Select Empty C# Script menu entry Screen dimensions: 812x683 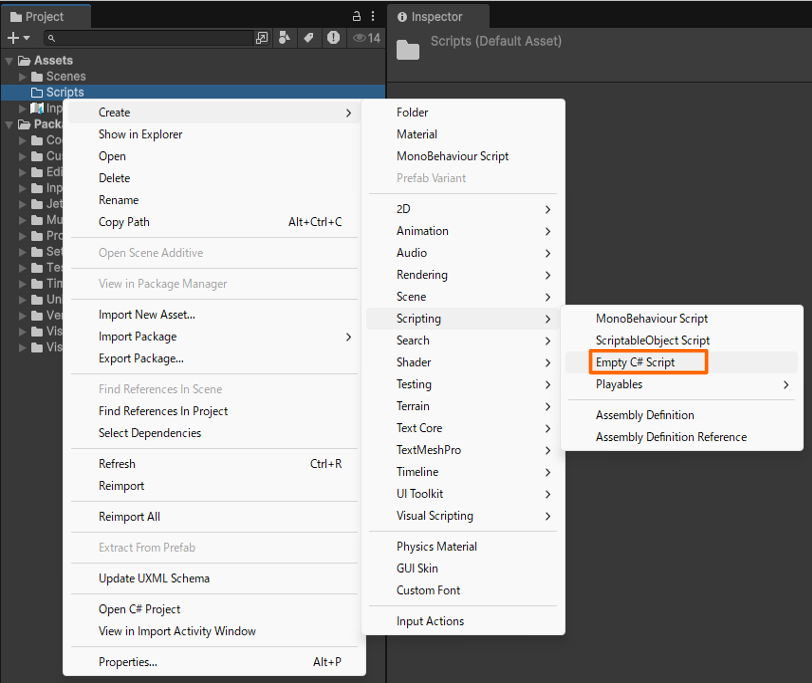[635, 362]
